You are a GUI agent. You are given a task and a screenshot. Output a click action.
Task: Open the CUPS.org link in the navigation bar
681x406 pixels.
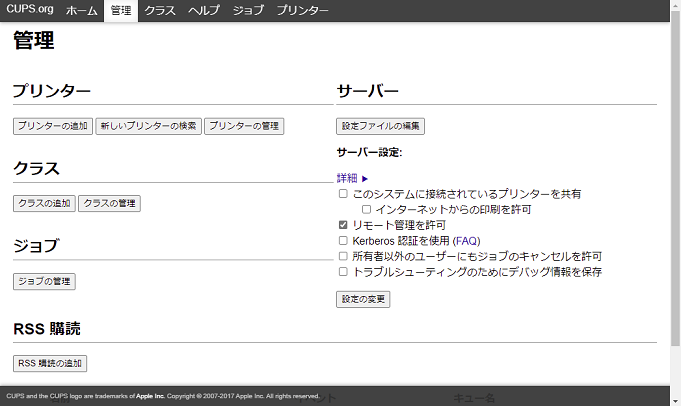tap(30, 9)
